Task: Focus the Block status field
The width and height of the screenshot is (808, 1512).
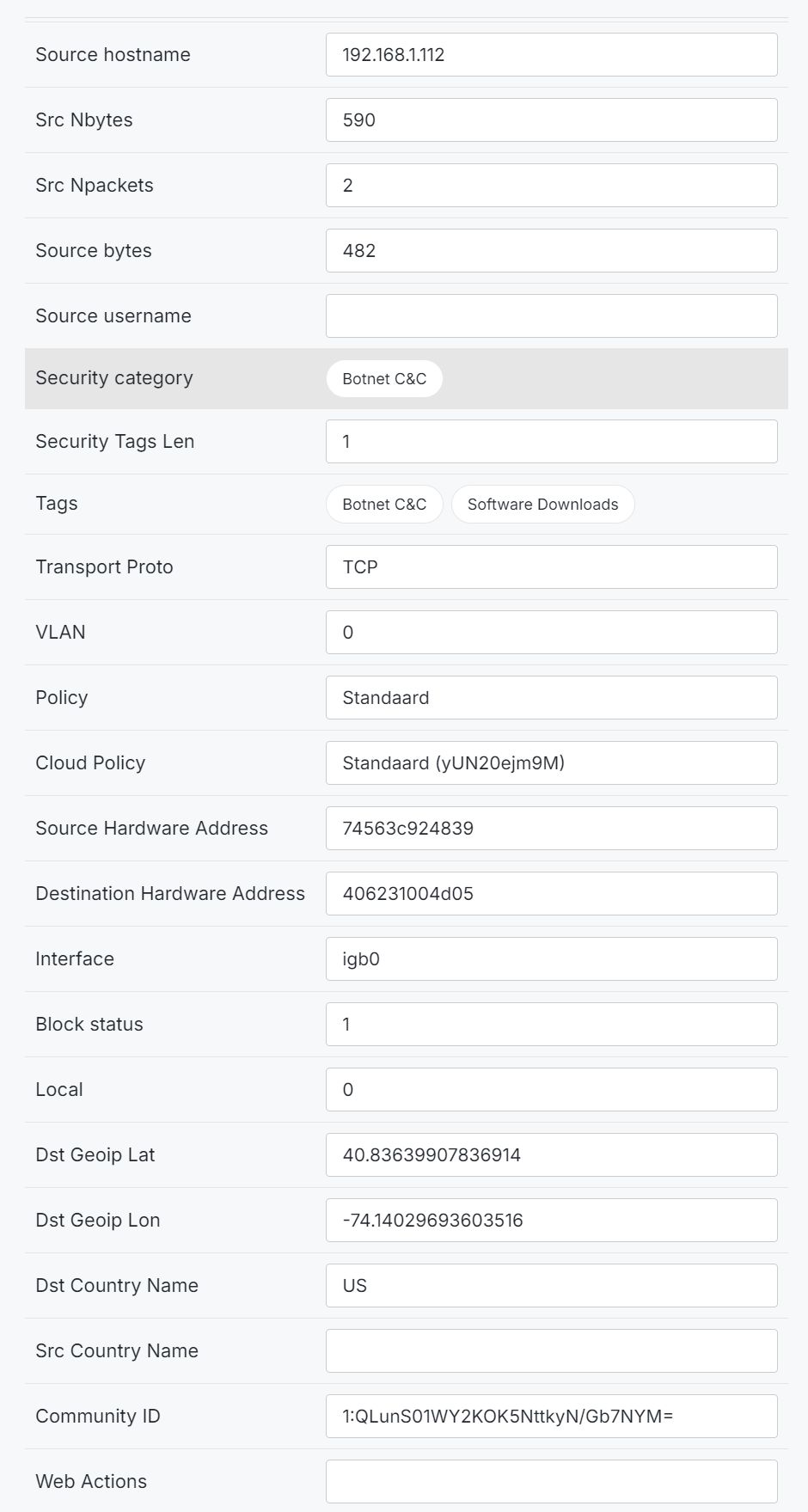Action: (552, 1025)
